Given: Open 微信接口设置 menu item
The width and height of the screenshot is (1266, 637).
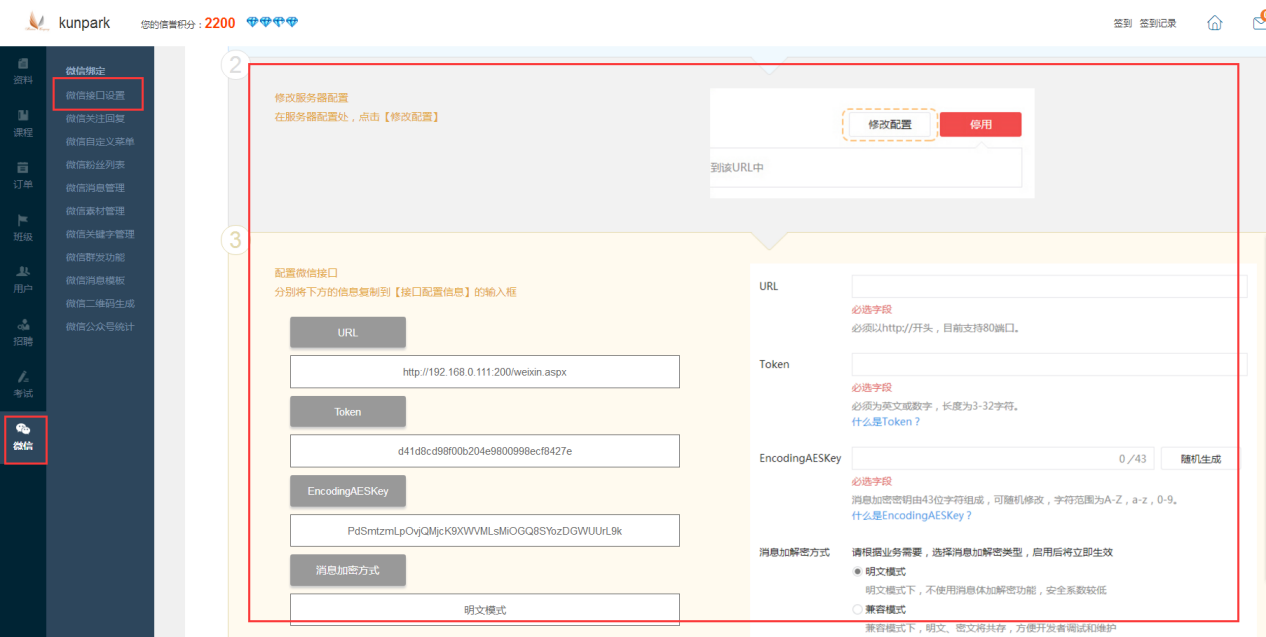Looking at the screenshot, I should click(x=95, y=95).
